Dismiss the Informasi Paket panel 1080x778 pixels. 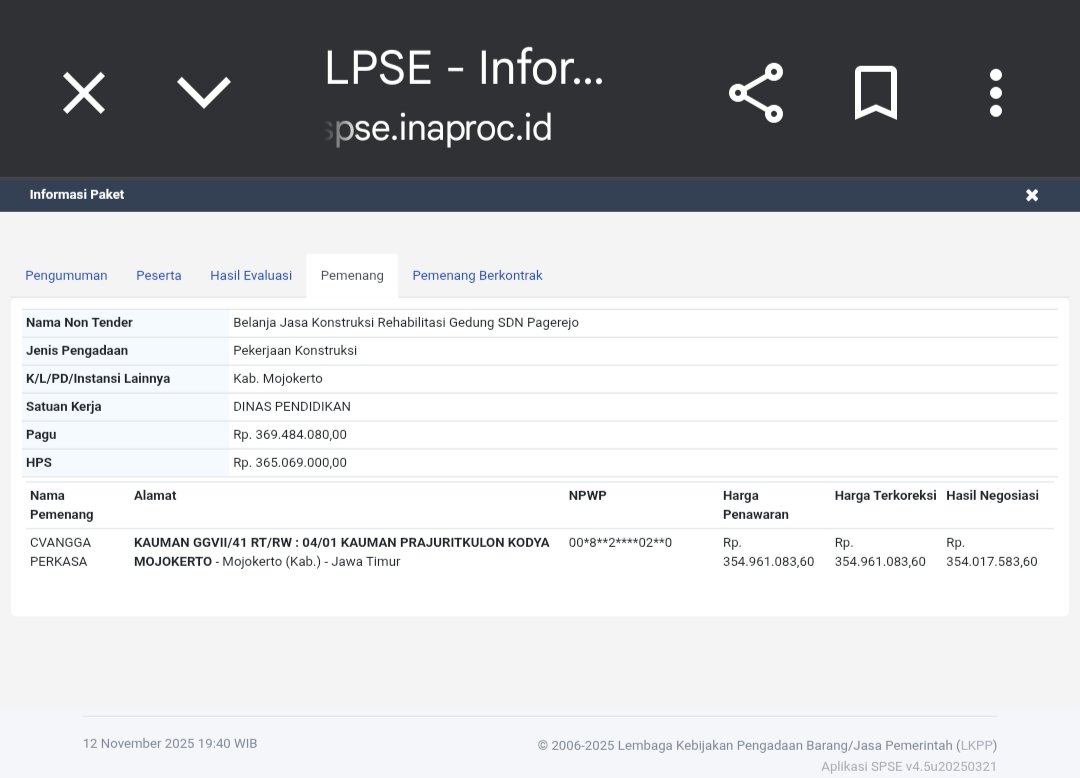tap(1032, 195)
